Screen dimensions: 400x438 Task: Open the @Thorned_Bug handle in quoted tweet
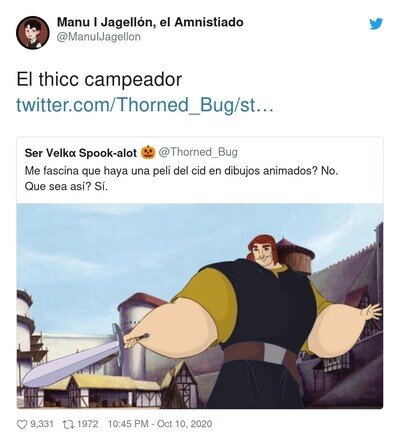tap(198, 152)
